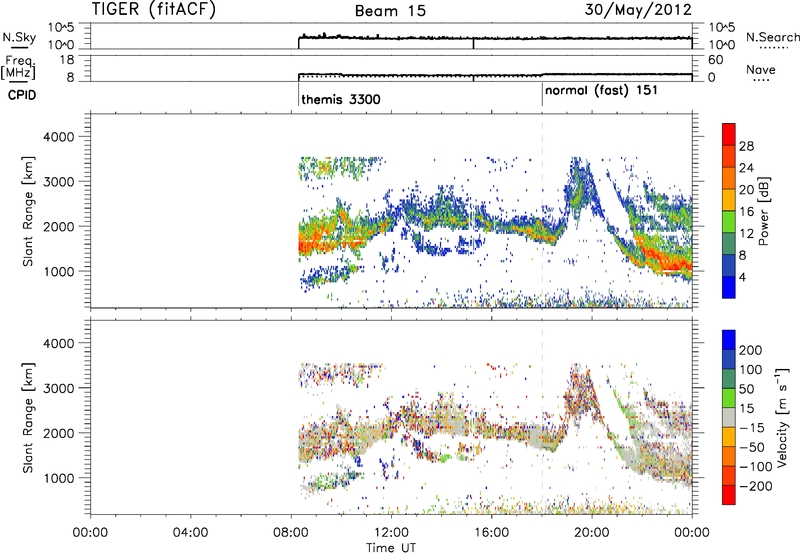Viewport: 800px width, 554px height.
Task: Pick the yellow -15 to -50 velocity segment
Action: pos(729,437)
